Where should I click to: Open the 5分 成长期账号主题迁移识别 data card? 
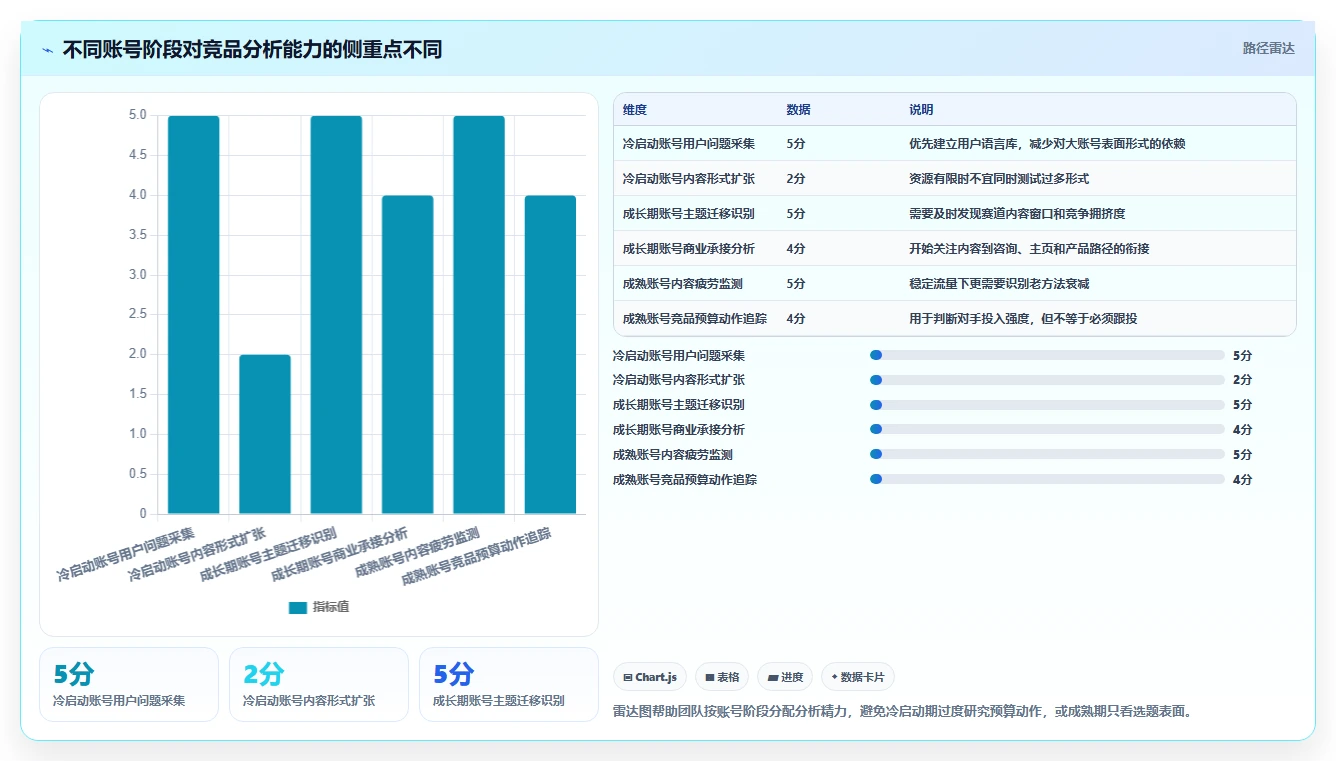pos(509,684)
